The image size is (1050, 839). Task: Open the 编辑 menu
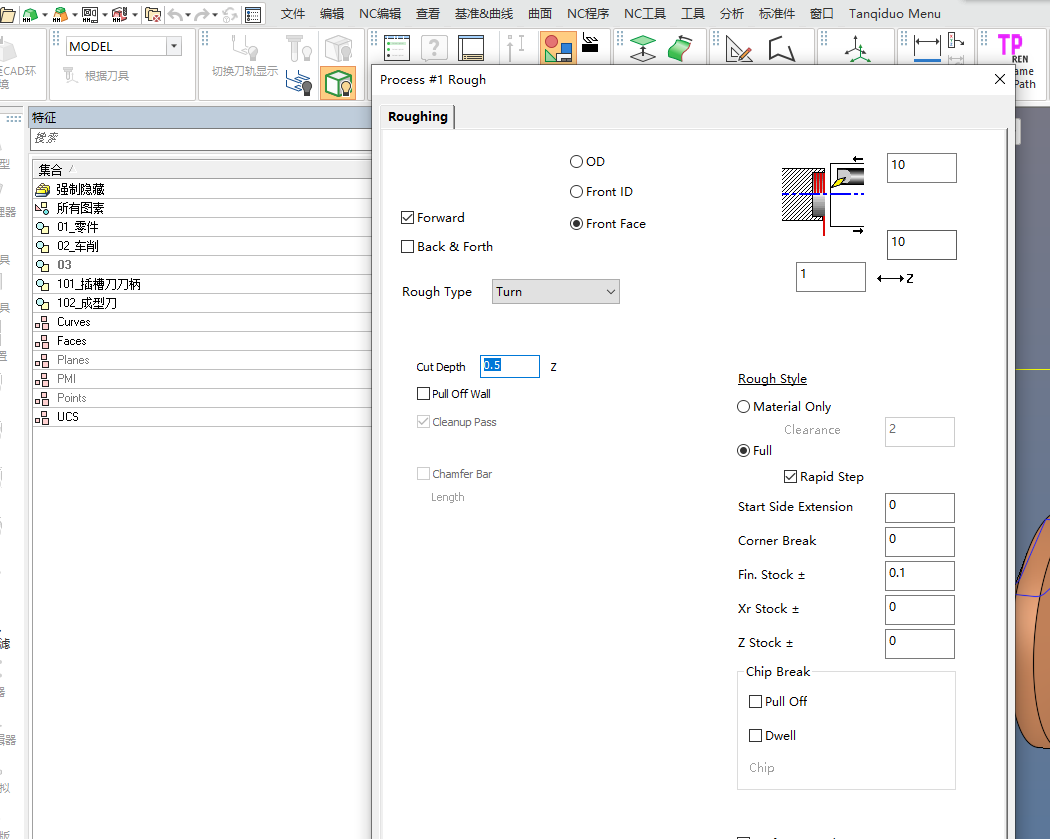click(x=331, y=13)
